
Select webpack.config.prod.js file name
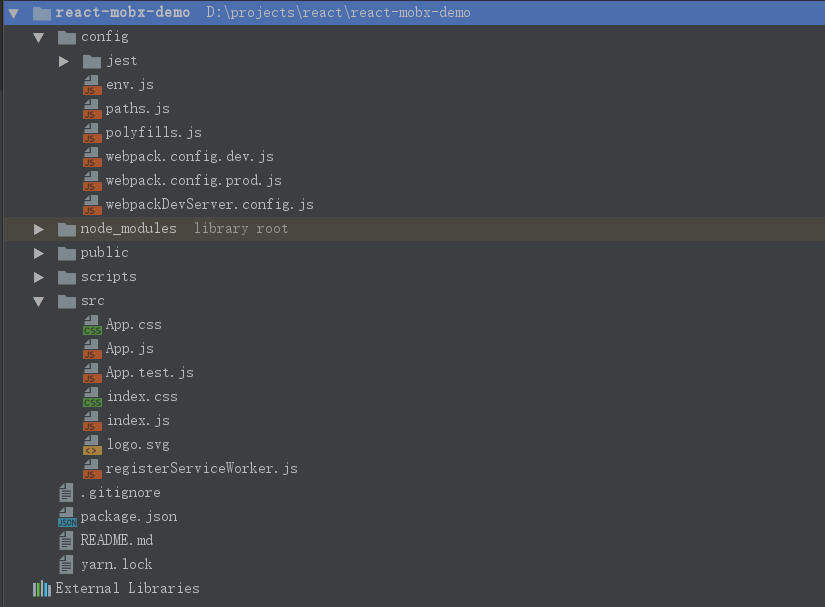coord(194,180)
